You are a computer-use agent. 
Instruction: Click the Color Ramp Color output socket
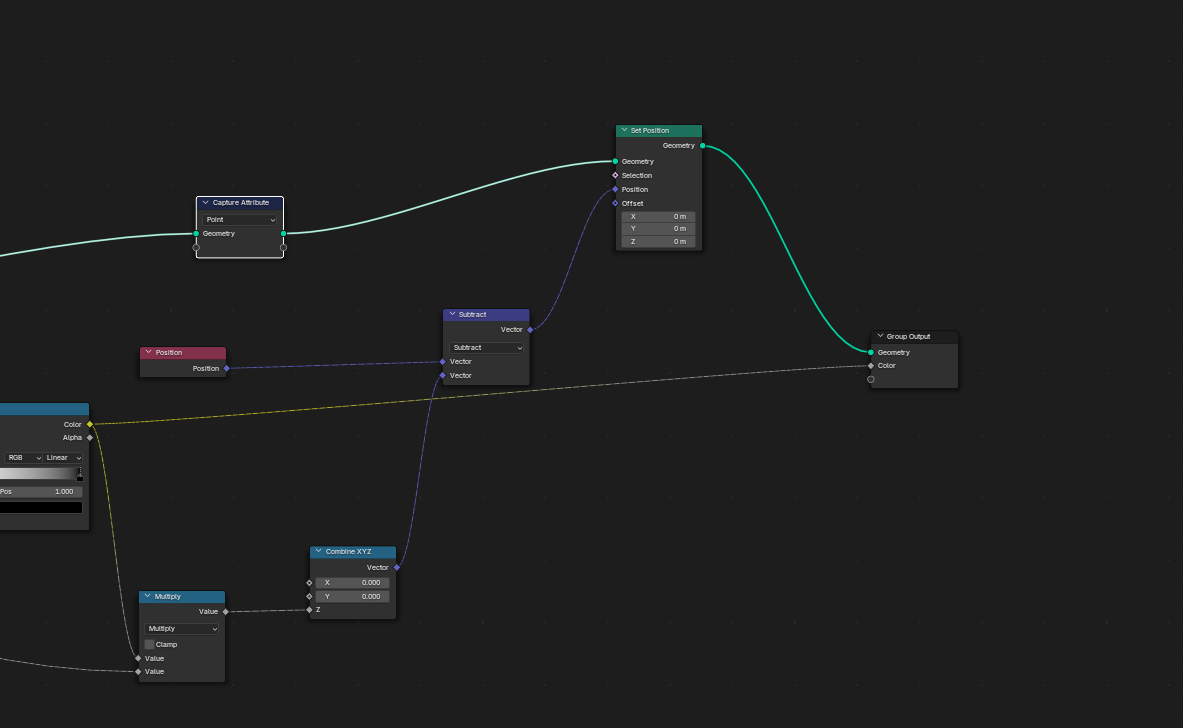[90, 424]
